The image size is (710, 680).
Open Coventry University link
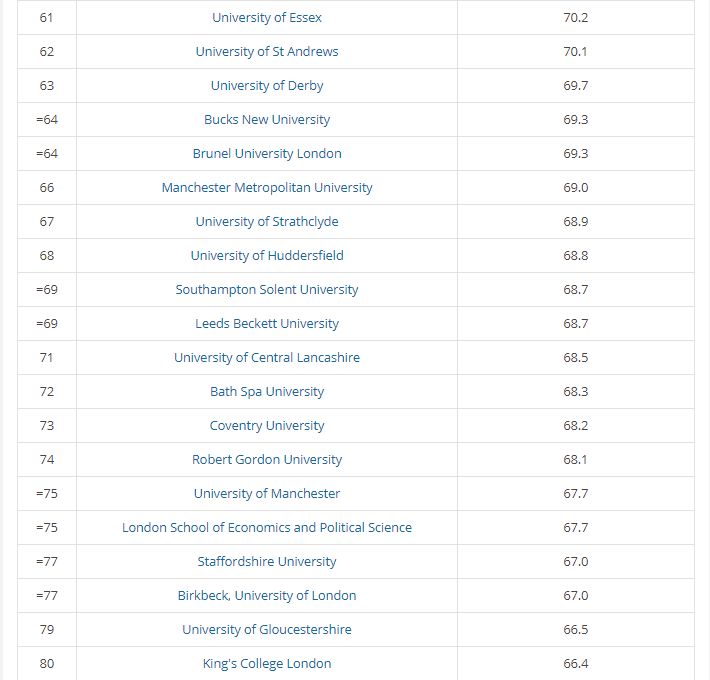267,425
